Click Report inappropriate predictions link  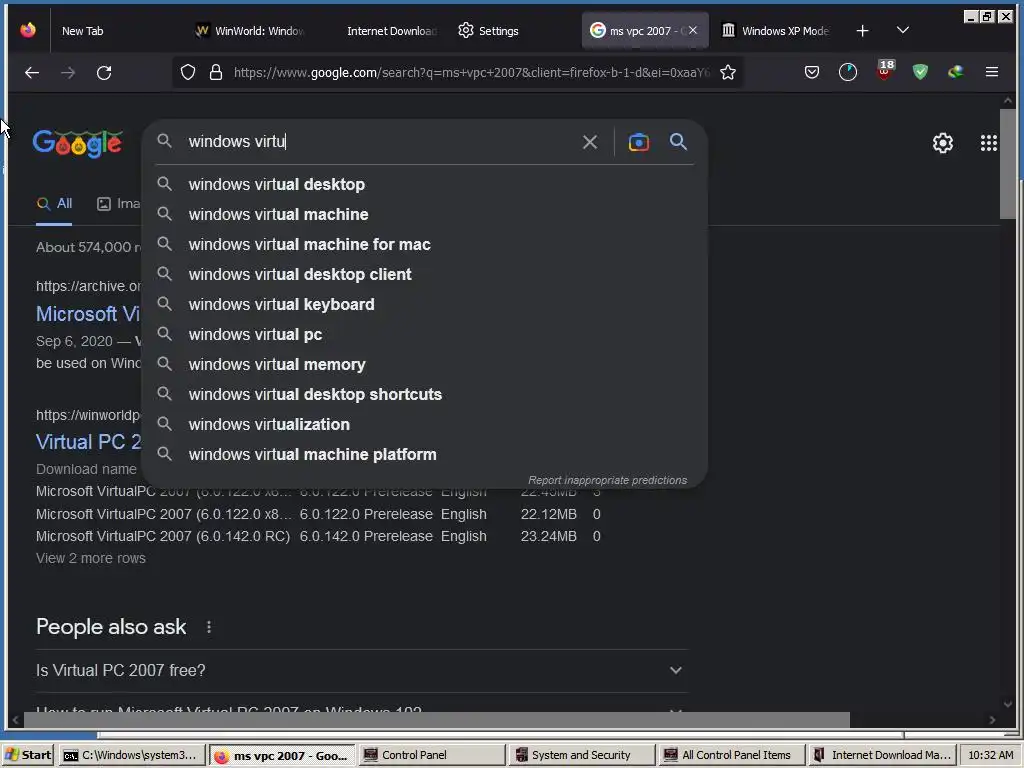607,480
